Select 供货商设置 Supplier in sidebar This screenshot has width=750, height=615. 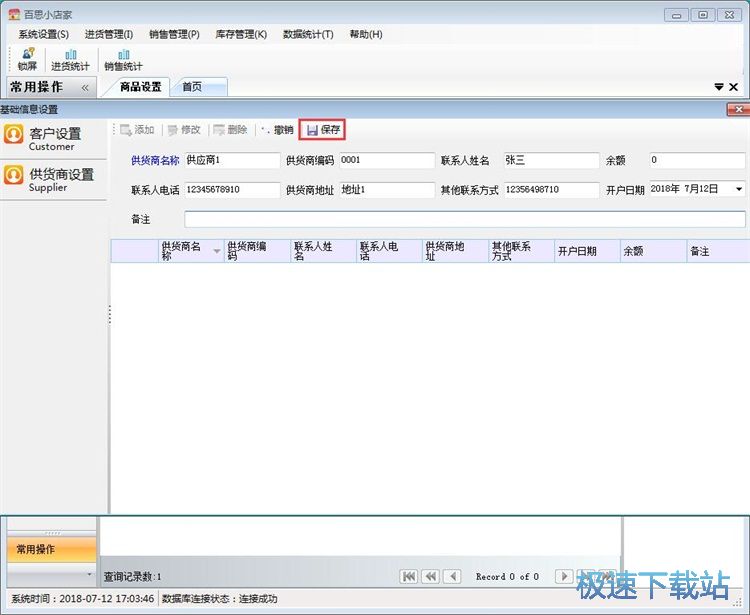pos(53,178)
